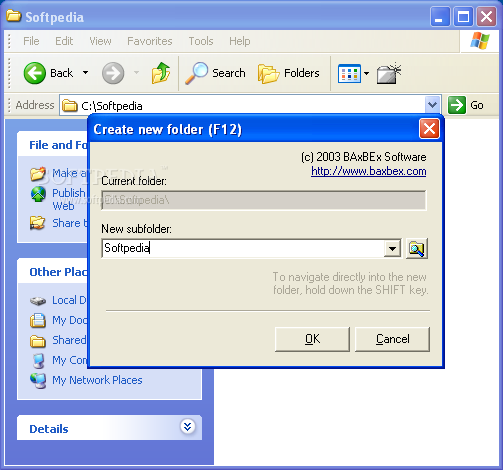Toggle the Folders pane
This screenshot has width=503, height=470.
pyautogui.click(x=289, y=73)
